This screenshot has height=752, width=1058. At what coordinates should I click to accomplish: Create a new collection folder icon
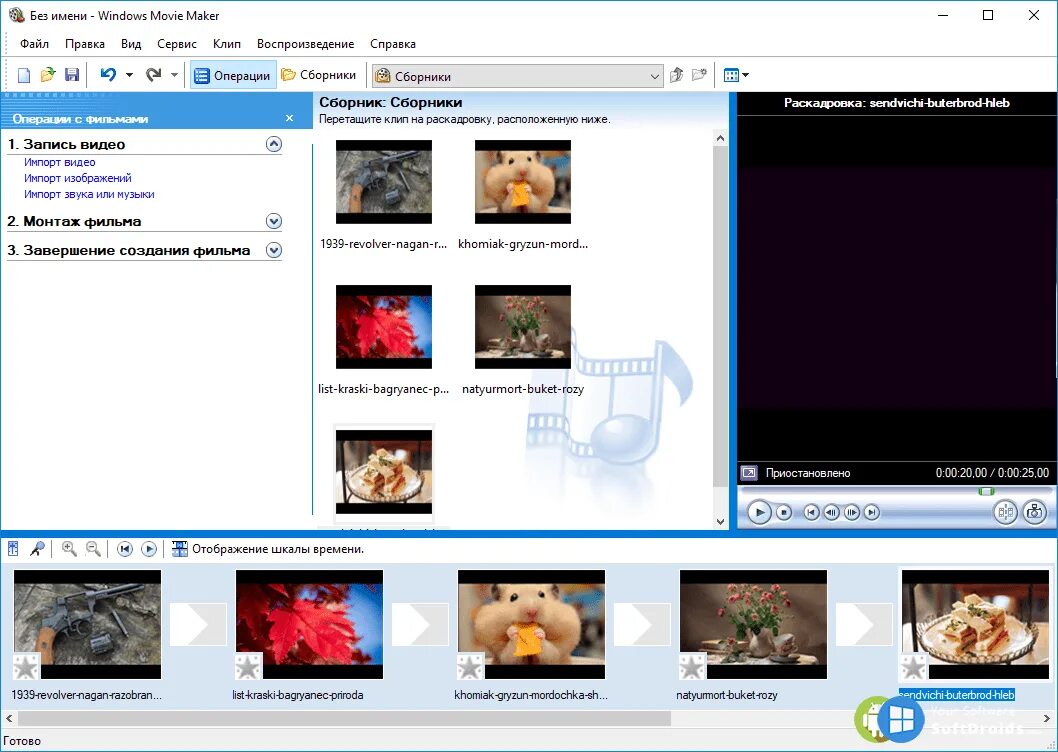[x=699, y=75]
